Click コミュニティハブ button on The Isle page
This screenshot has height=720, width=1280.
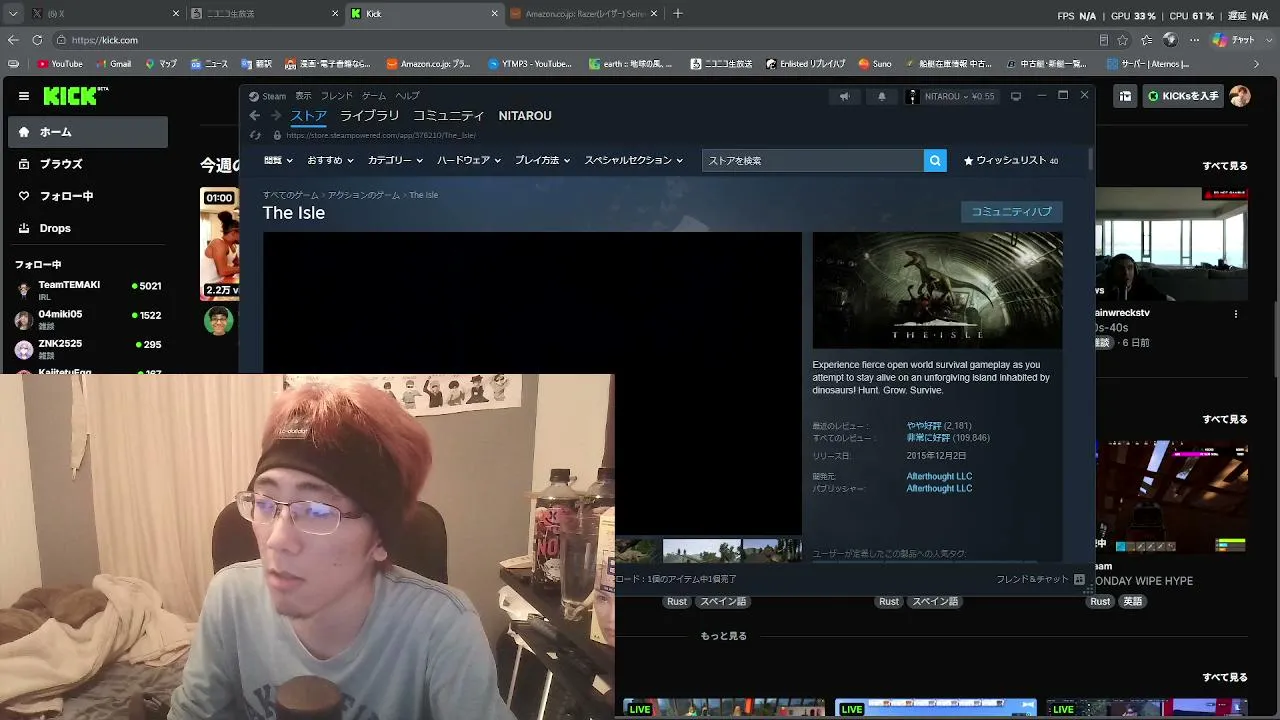tap(1011, 212)
